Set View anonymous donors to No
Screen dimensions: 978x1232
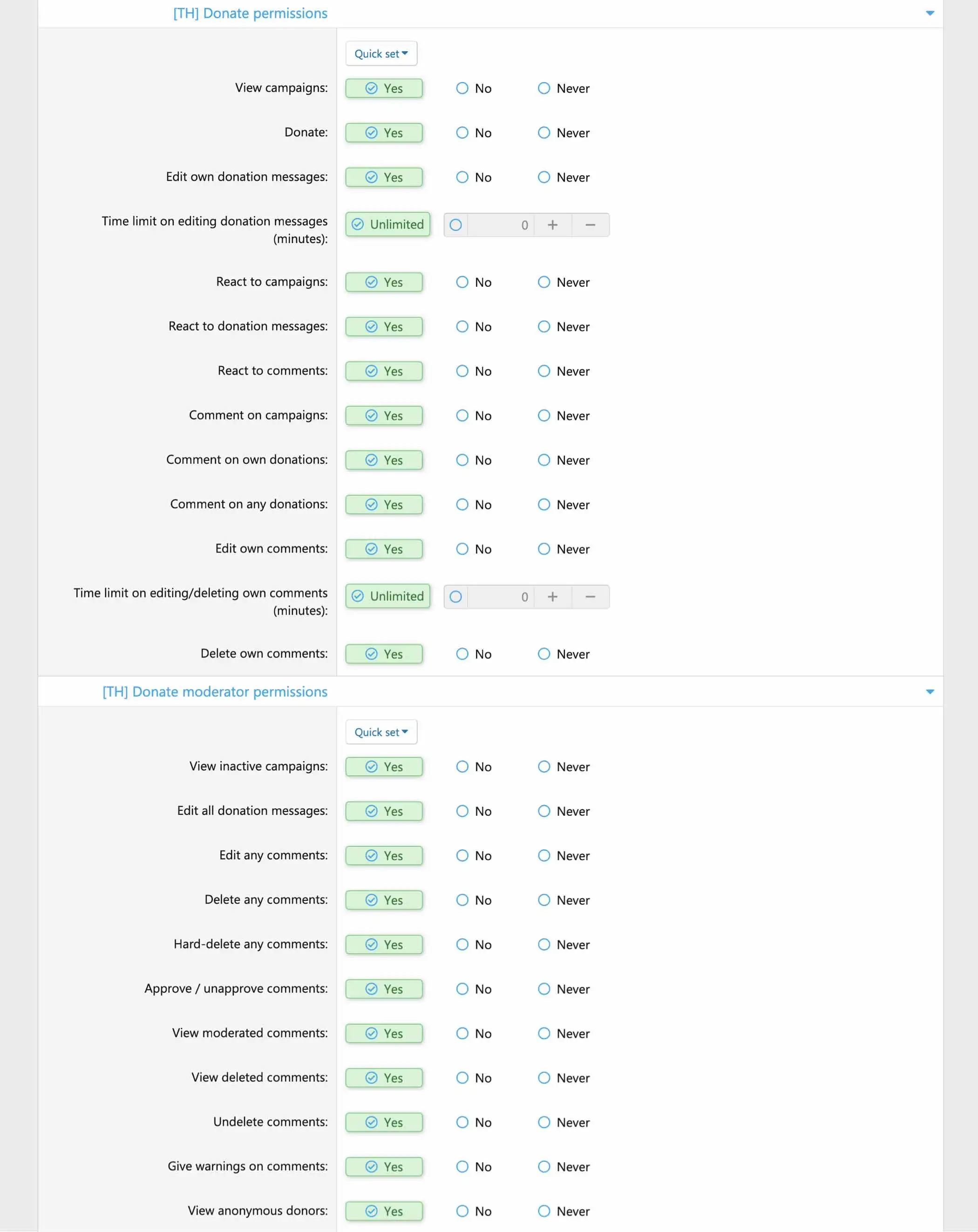tap(462, 1211)
